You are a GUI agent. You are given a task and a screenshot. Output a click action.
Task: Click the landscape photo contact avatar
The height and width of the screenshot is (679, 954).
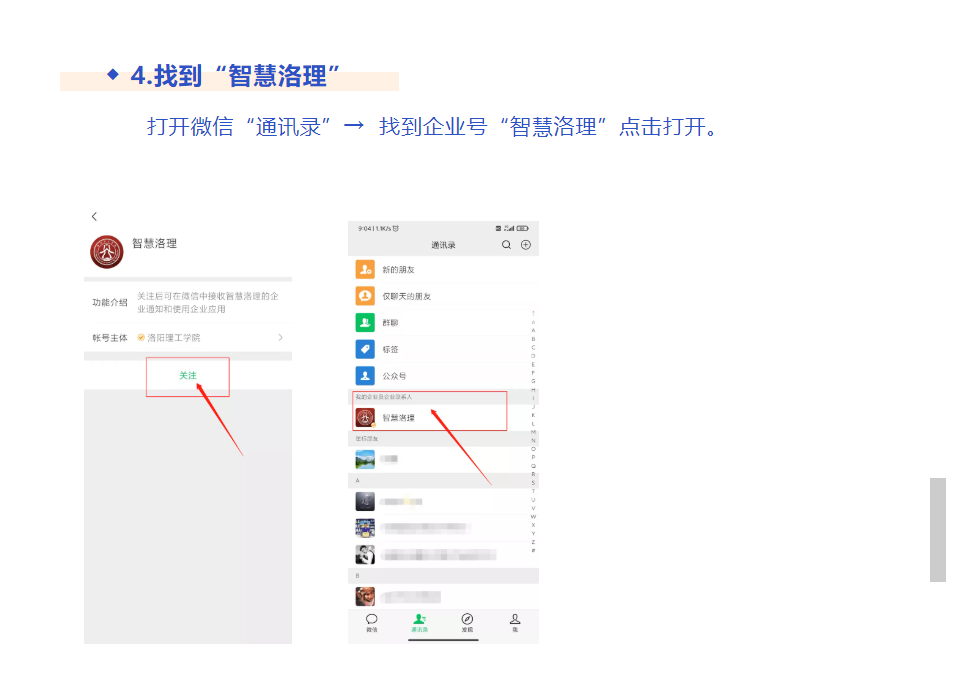click(365, 459)
